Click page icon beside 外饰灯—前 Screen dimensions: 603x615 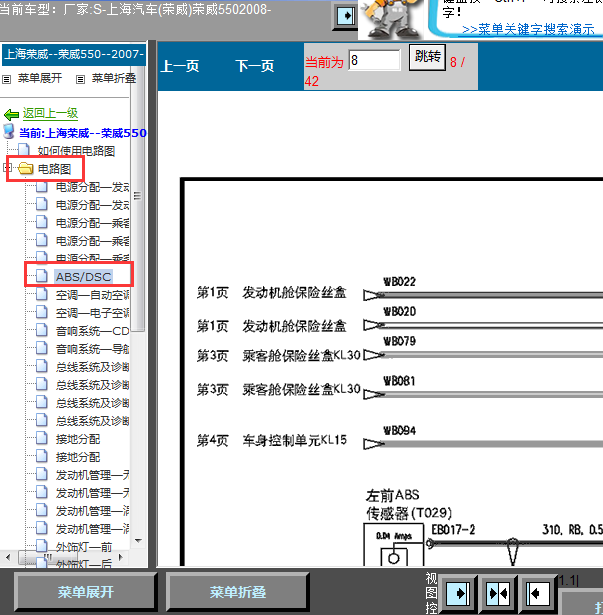(x=42, y=546)
